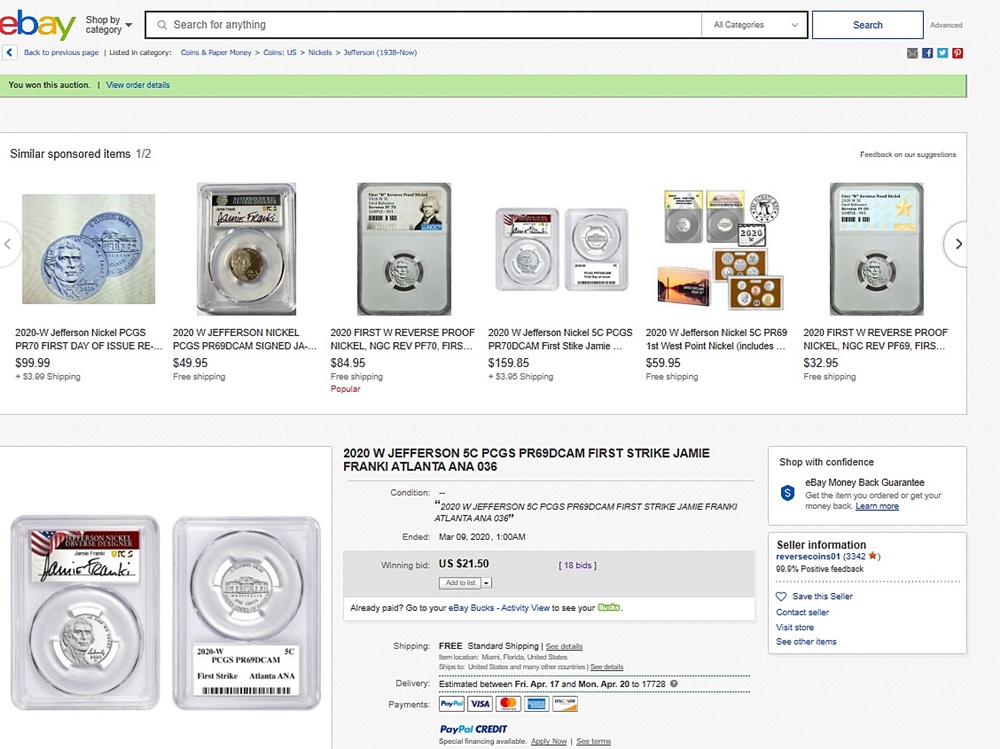1000x749 pixels.
Task: Open NGC REV PF70 reverse proof title
Action: point(402,339)
